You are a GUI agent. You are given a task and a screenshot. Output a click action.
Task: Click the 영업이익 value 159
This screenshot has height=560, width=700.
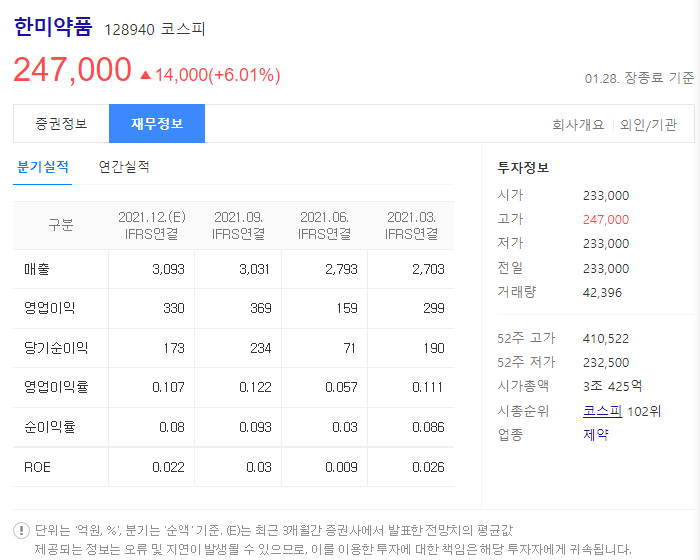347,308
